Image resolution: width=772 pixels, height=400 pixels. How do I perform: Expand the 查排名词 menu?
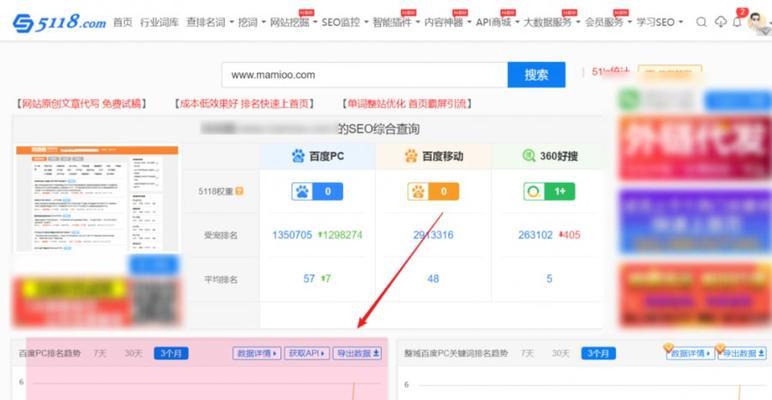pyautogui.click(x=210, y=22)
